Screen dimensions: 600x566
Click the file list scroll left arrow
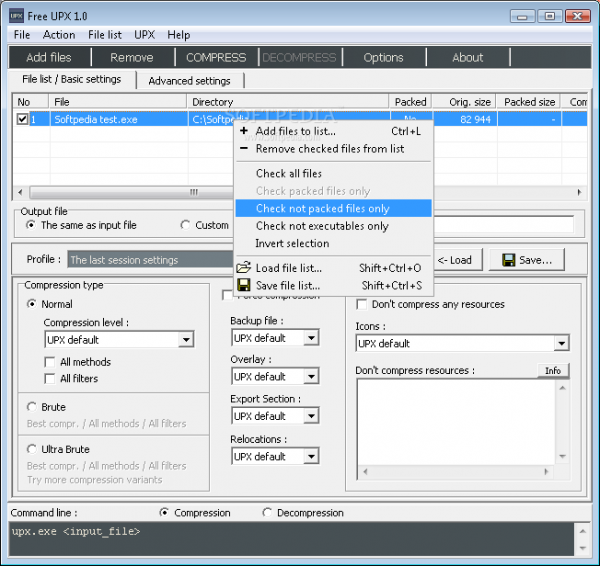pyautogui.click(x=20, y=192)
